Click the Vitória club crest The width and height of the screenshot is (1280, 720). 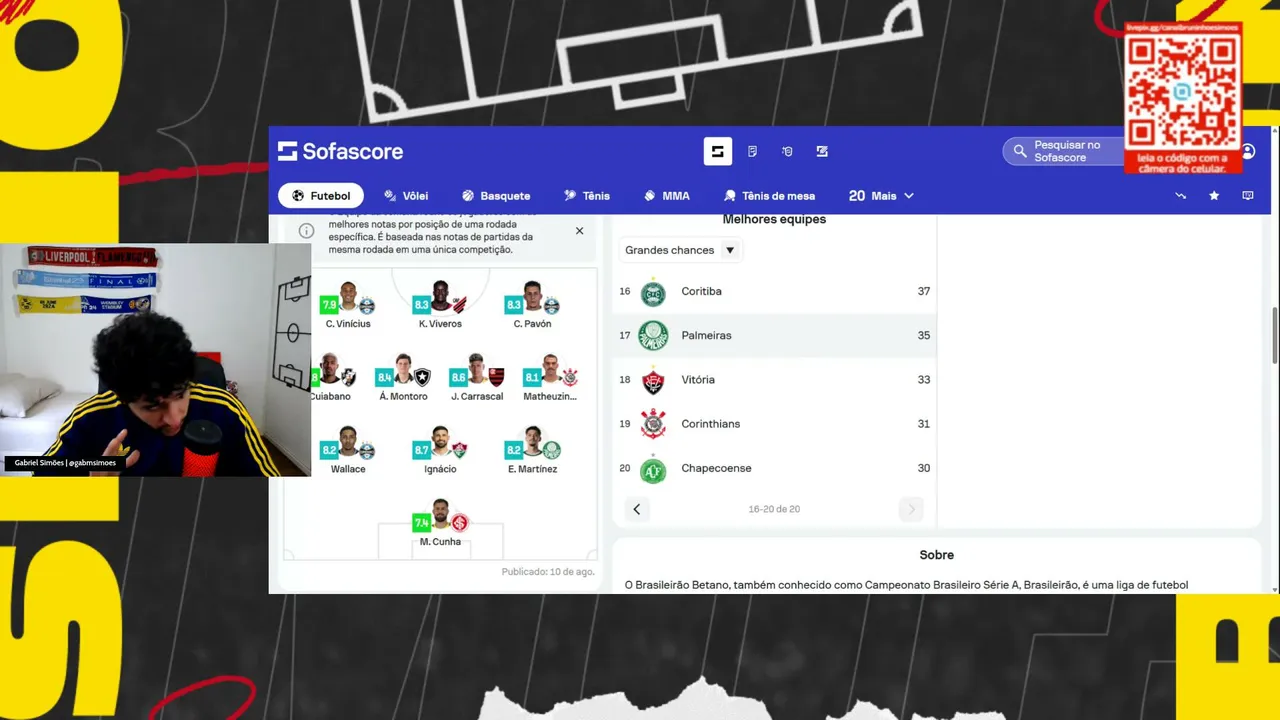coord(653,380)
